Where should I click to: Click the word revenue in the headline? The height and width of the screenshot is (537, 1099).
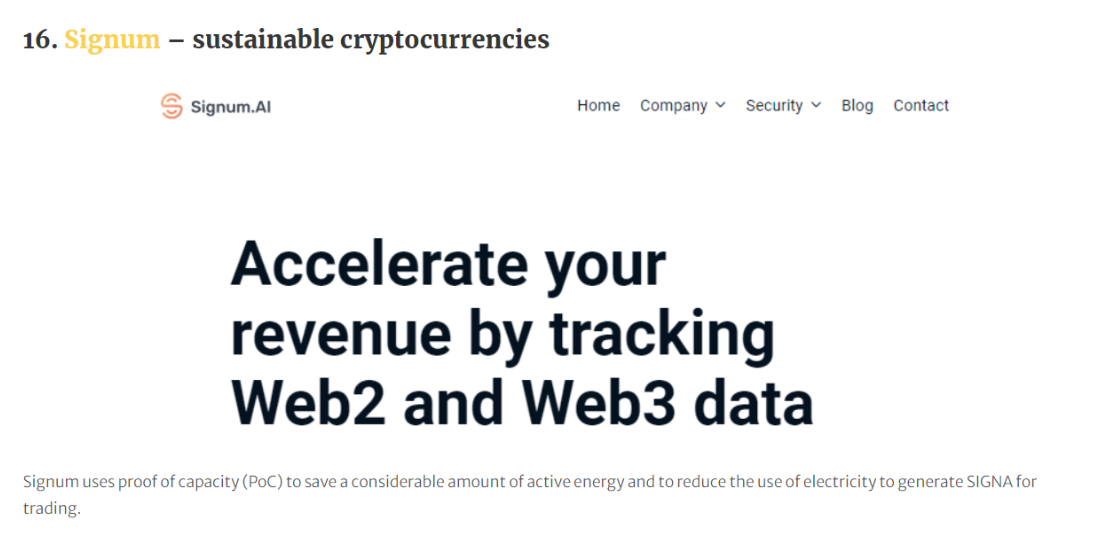coord(341,334)
